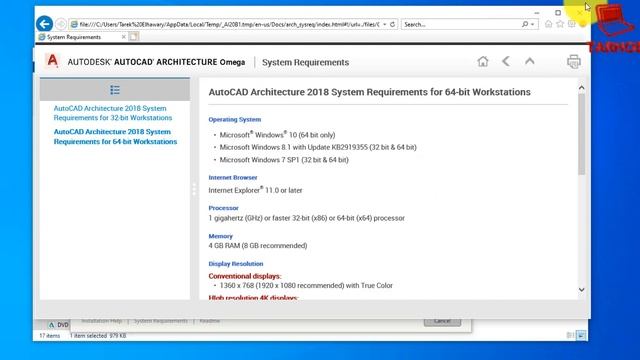Click the Processor heading

(x=223, y=208)
